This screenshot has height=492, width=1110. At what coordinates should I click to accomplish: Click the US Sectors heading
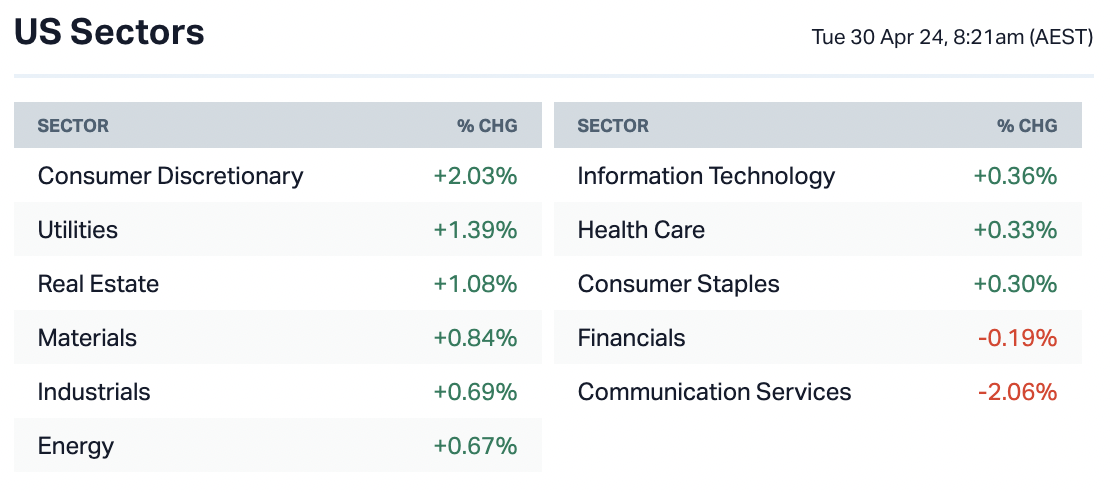(x=109, y=33)
